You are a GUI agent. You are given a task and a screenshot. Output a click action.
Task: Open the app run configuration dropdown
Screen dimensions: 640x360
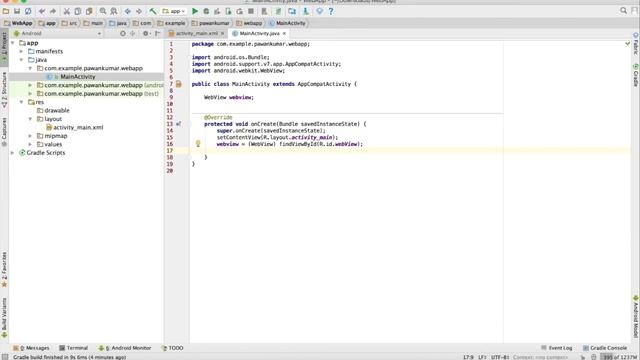174,11
